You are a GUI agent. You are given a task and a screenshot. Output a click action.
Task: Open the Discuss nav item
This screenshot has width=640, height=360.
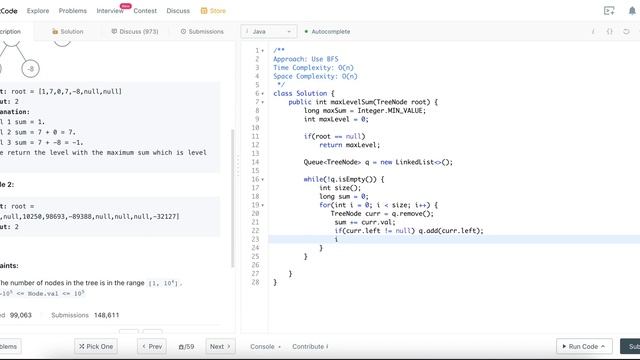click(x=178, y=11)
